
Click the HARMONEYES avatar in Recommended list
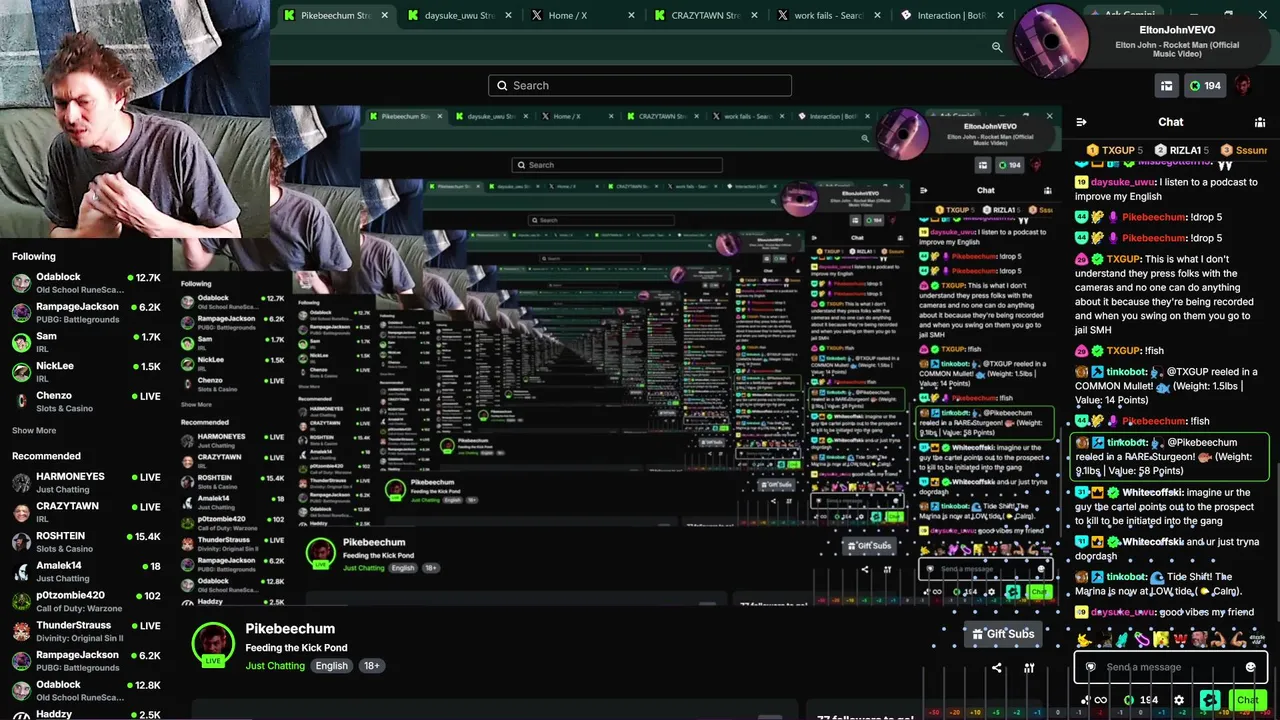click(21, 483)
